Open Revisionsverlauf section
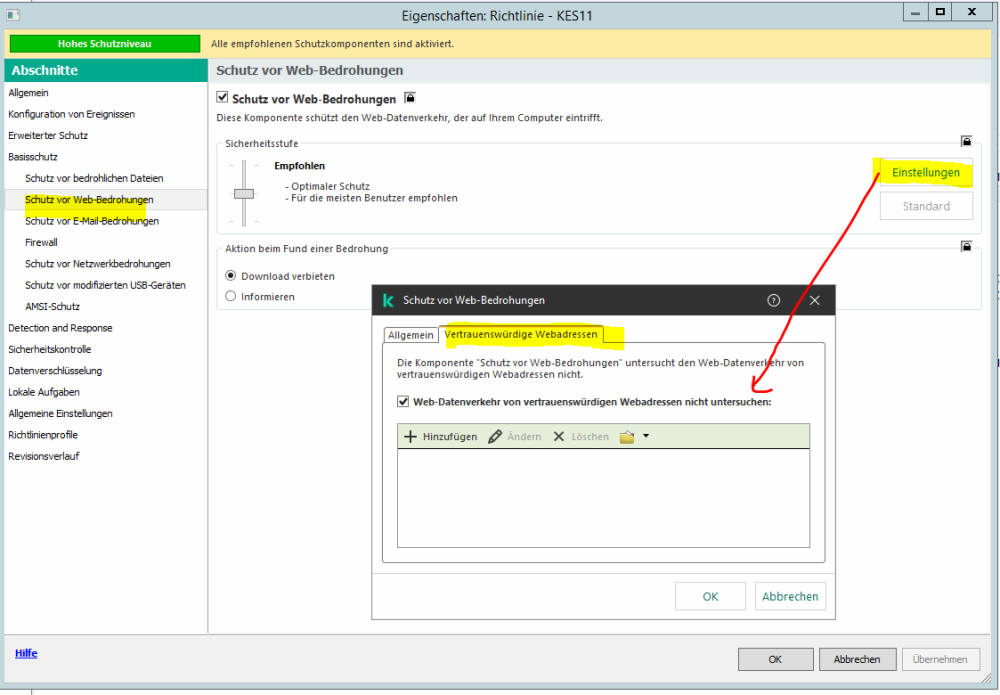The width and height of the screenshot is (1000, 695). point(43,456)
